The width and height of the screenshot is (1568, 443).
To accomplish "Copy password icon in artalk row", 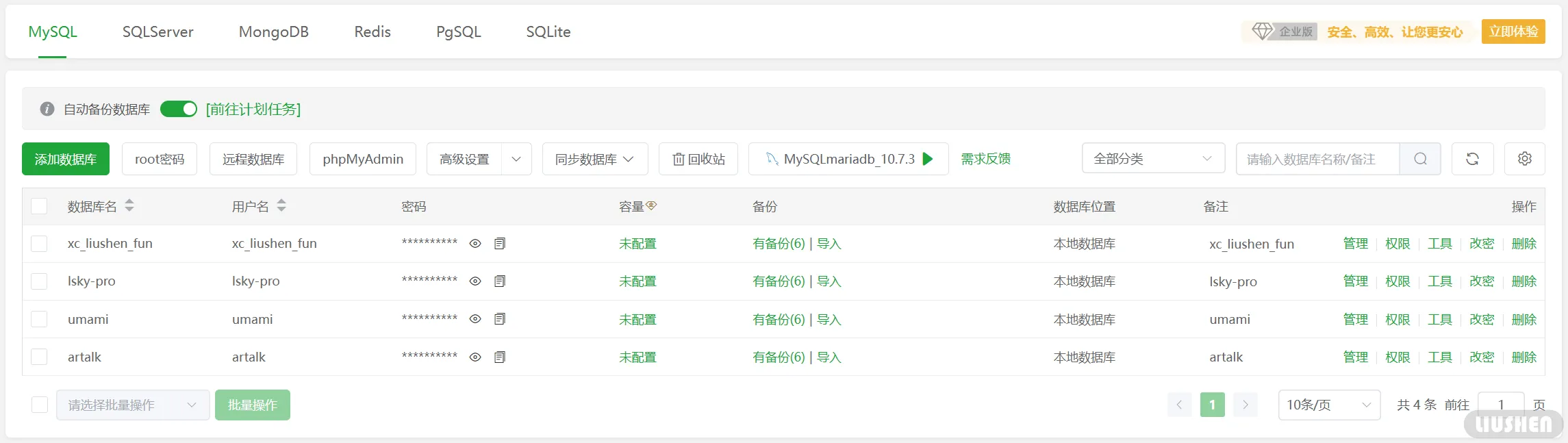I will [500, 357].
